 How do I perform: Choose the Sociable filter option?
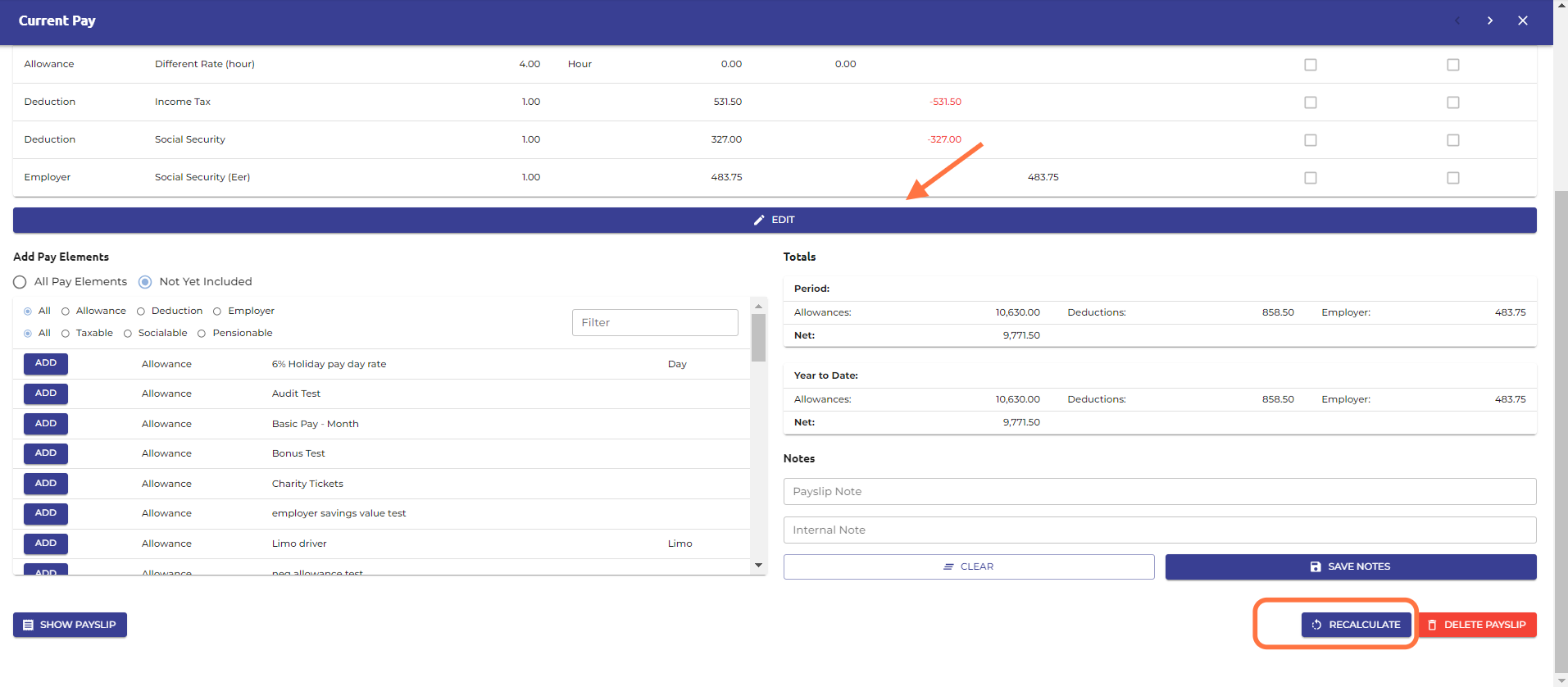[128, 334]
